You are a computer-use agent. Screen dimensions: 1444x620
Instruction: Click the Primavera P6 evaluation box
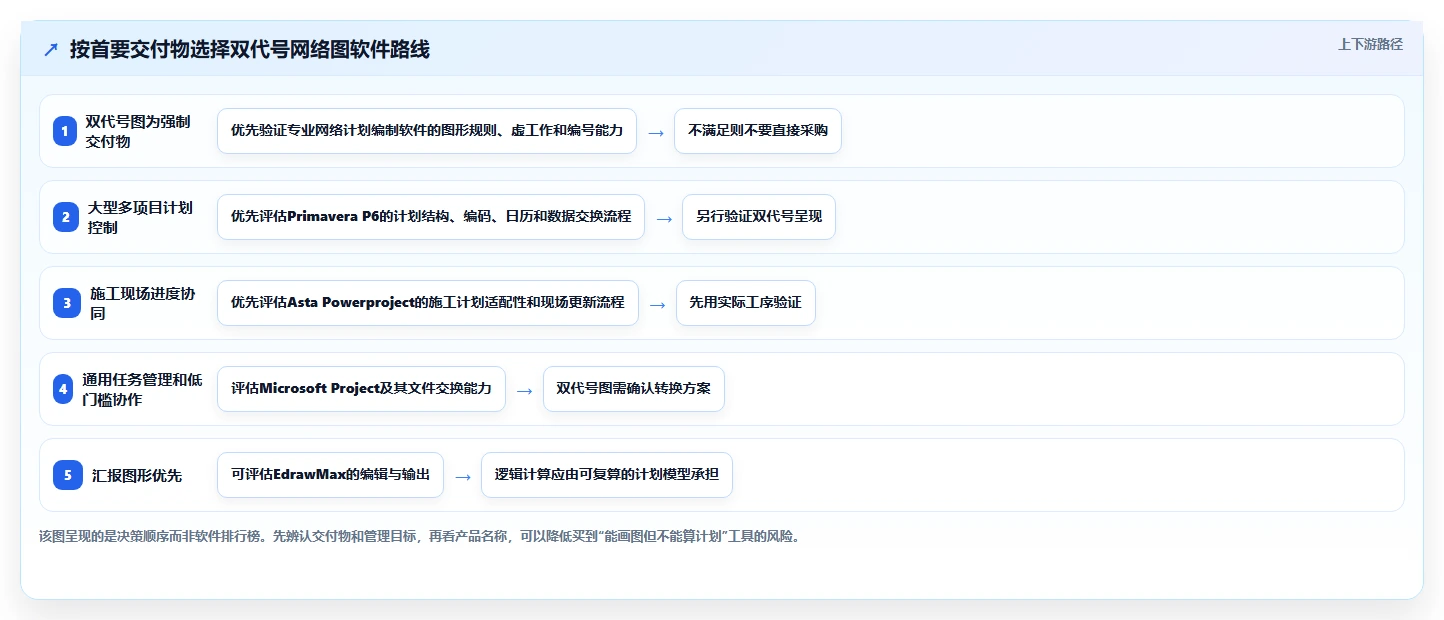[431, 217]
